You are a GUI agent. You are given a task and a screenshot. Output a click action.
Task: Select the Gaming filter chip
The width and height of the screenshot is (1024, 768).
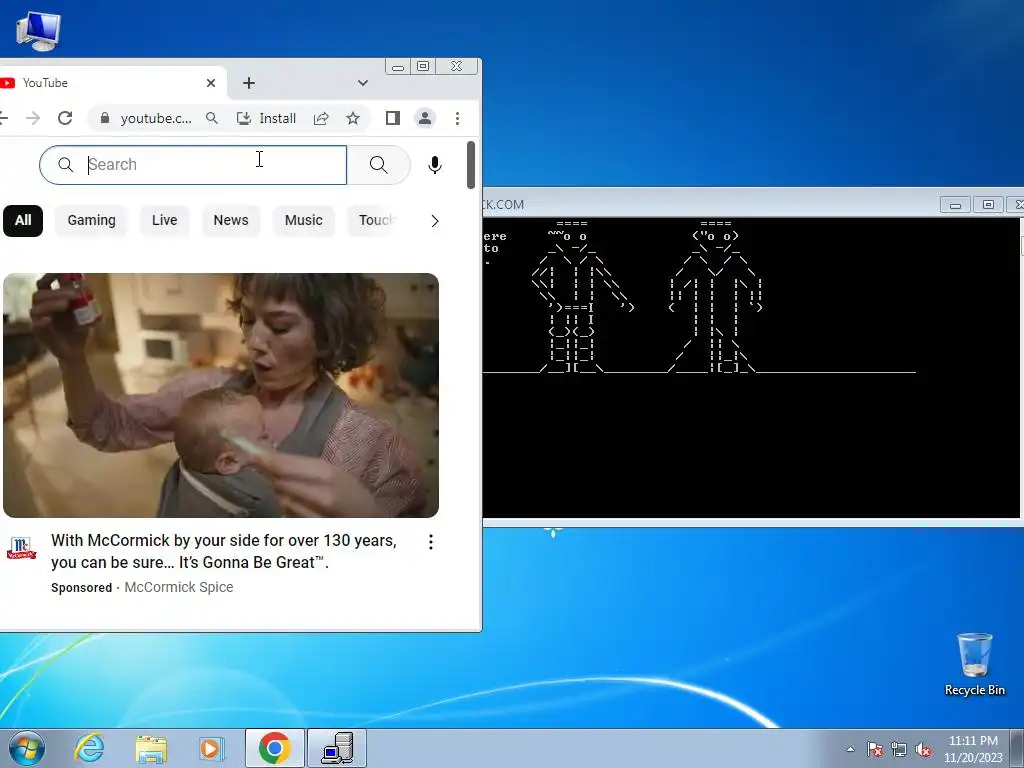(x=91, y=220)
